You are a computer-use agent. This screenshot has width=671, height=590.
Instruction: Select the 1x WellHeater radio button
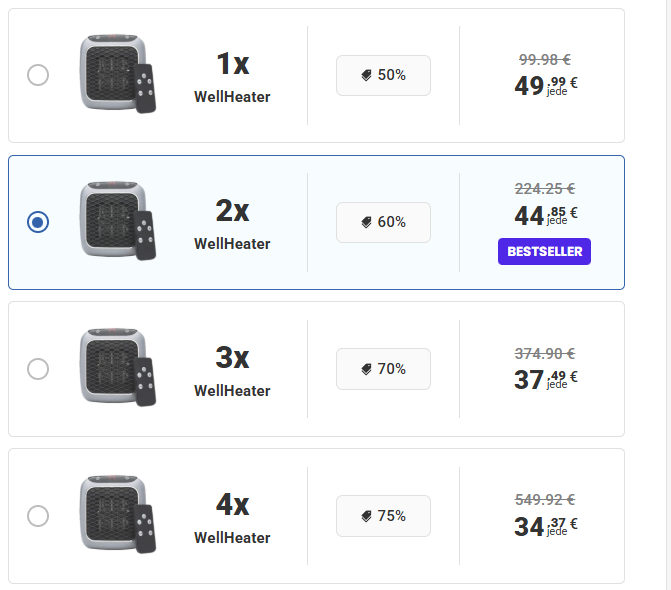(38, 75)
